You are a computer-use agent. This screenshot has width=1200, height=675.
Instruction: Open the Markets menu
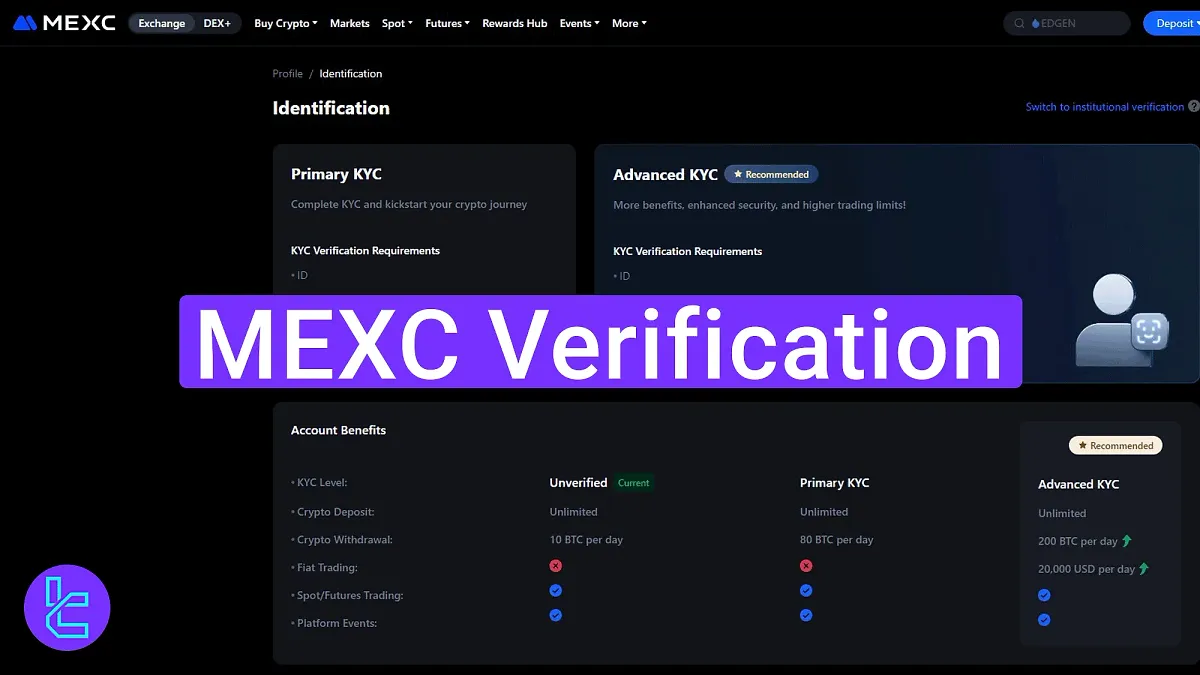click(x=349, y=23)
